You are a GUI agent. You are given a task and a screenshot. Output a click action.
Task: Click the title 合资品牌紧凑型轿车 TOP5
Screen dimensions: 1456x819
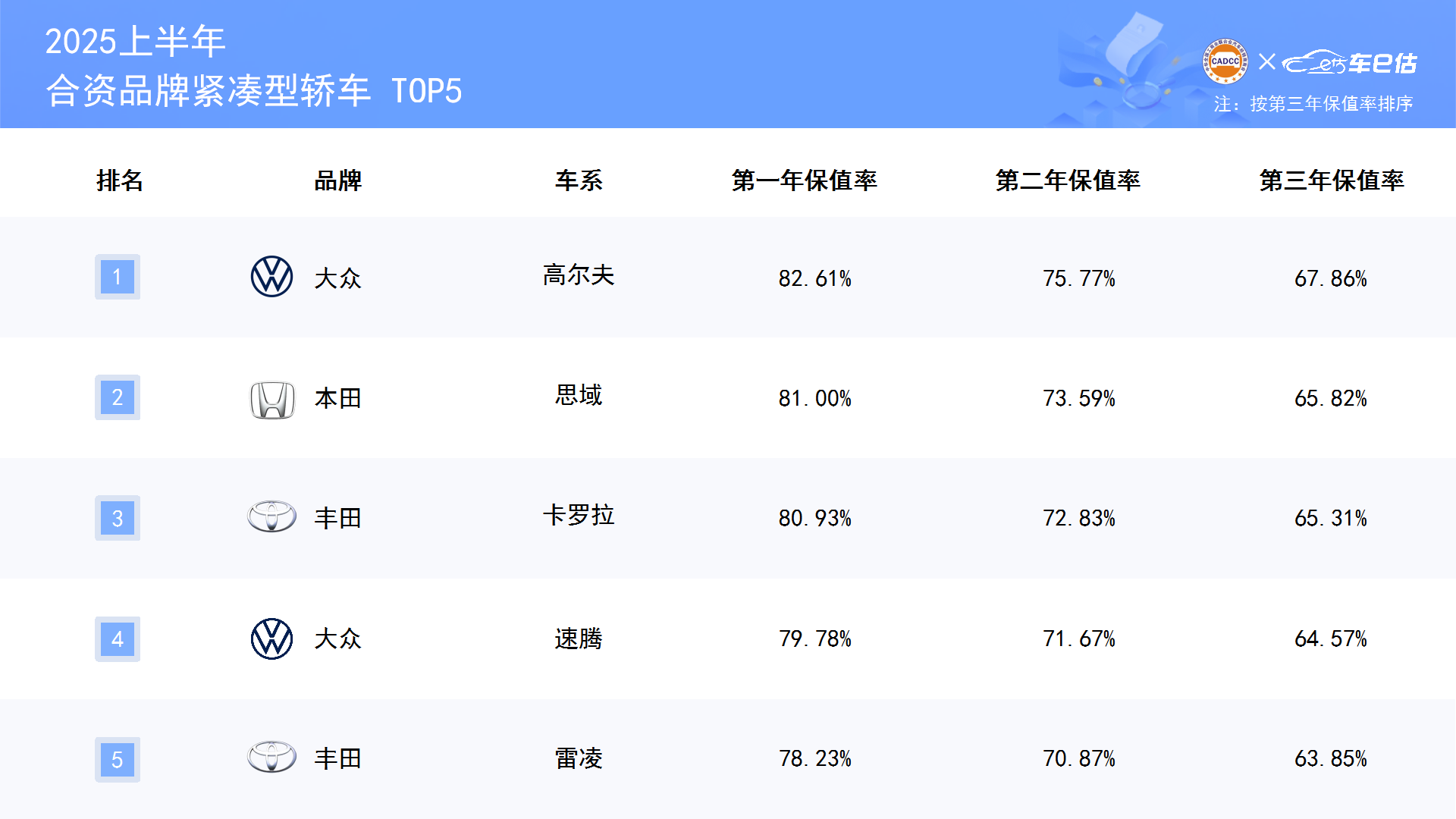point(254,91)
